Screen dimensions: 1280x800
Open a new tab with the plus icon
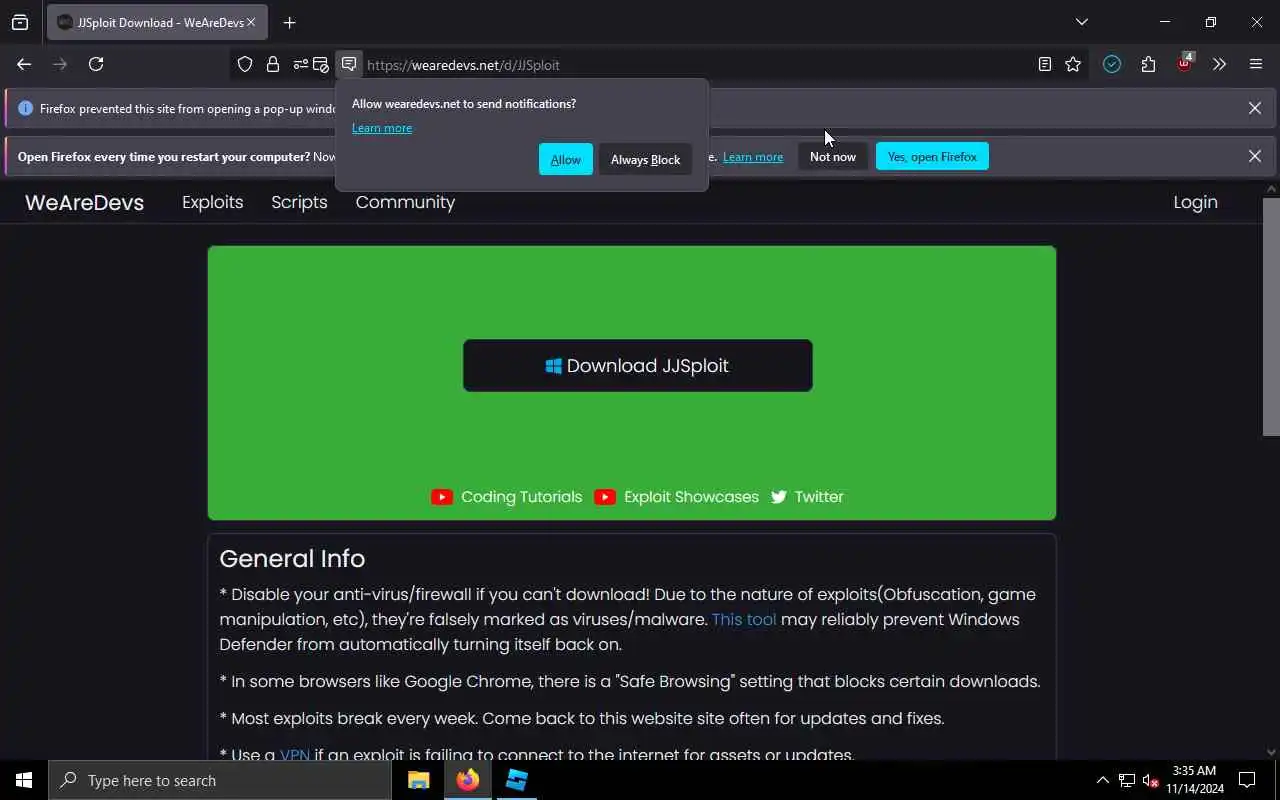[x=289, y=22]
